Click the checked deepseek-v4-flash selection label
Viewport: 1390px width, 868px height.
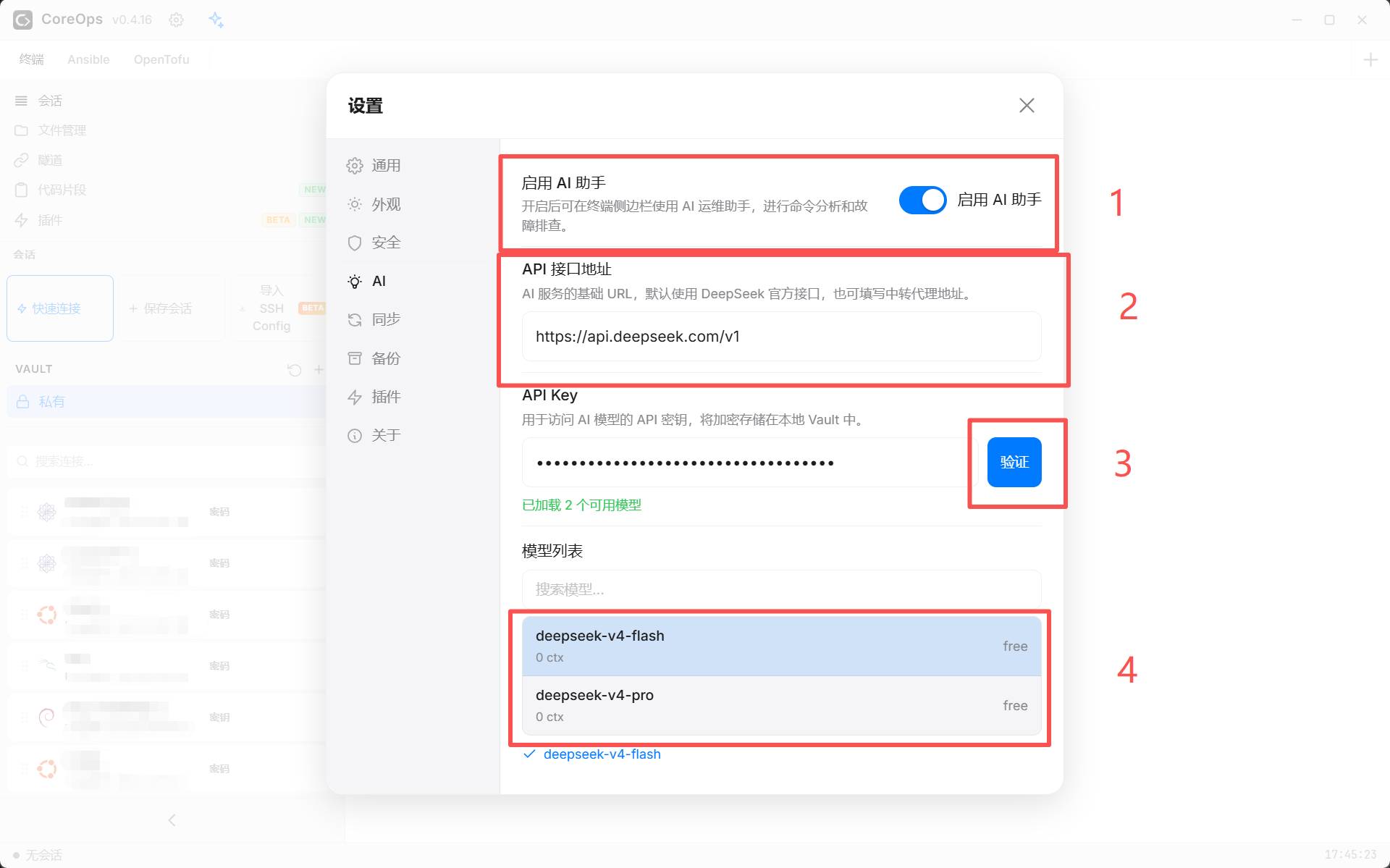(602, 754)
